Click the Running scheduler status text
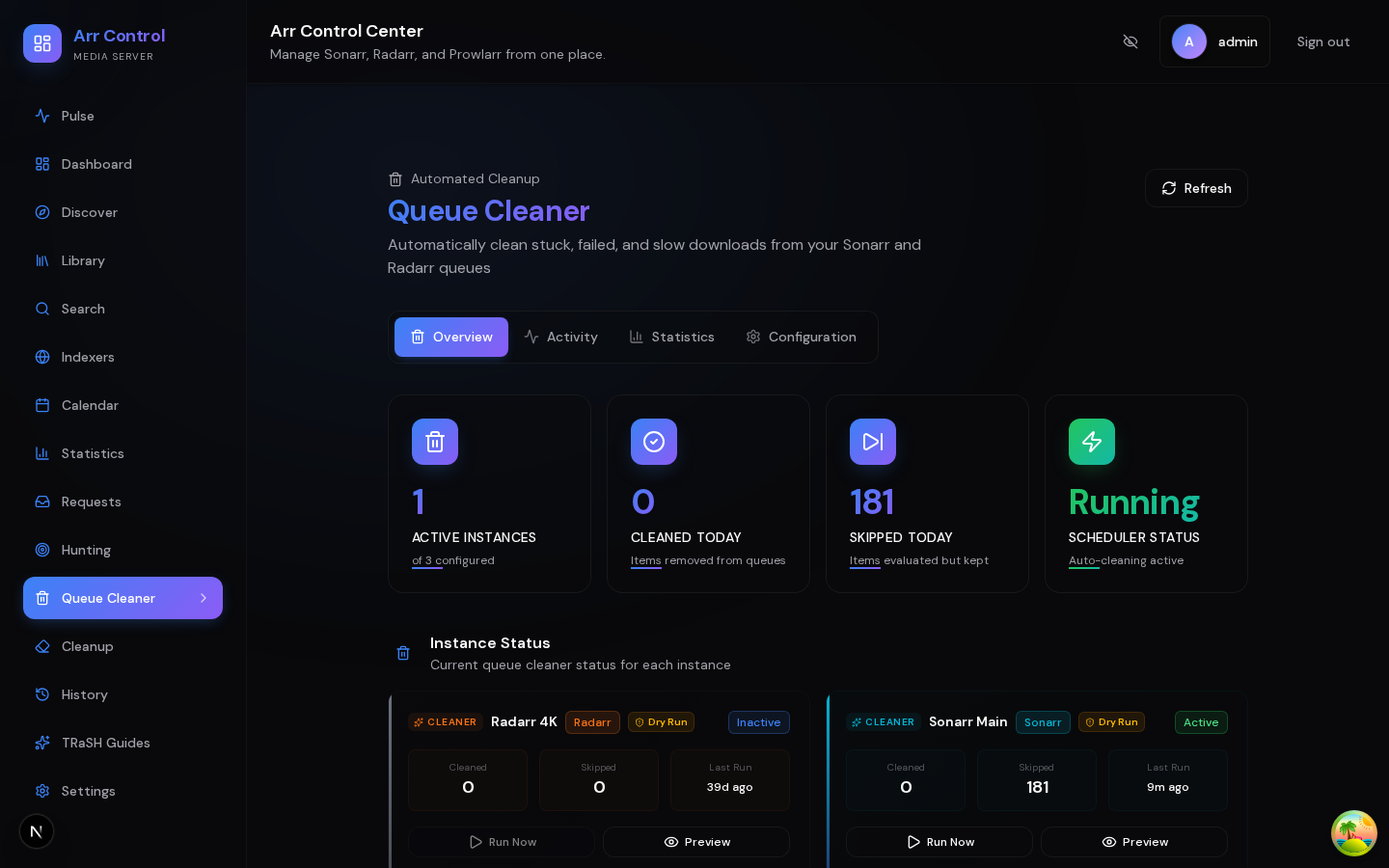1389x868 pixels. pos(1133,502)
